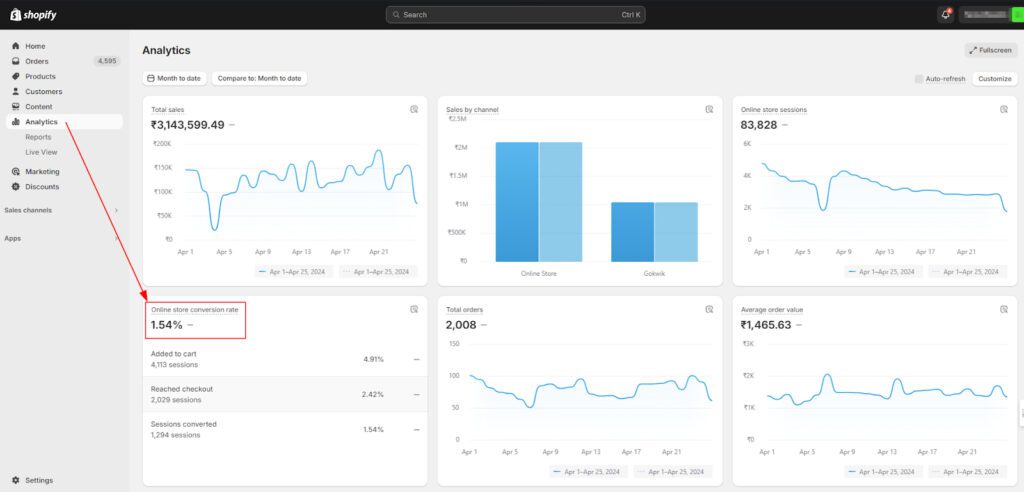Image resolution: width=1024 pixels, height=492 pixels.
Task: Open Live View under Analytics
Action: 41,152
